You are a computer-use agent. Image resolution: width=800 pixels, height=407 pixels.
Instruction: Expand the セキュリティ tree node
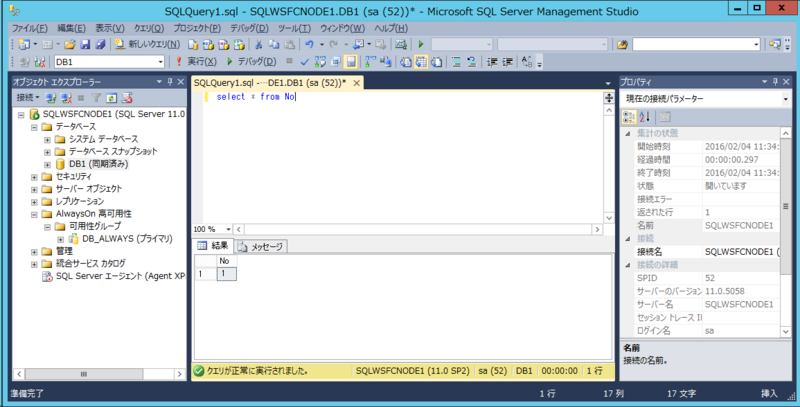[33, 177]
